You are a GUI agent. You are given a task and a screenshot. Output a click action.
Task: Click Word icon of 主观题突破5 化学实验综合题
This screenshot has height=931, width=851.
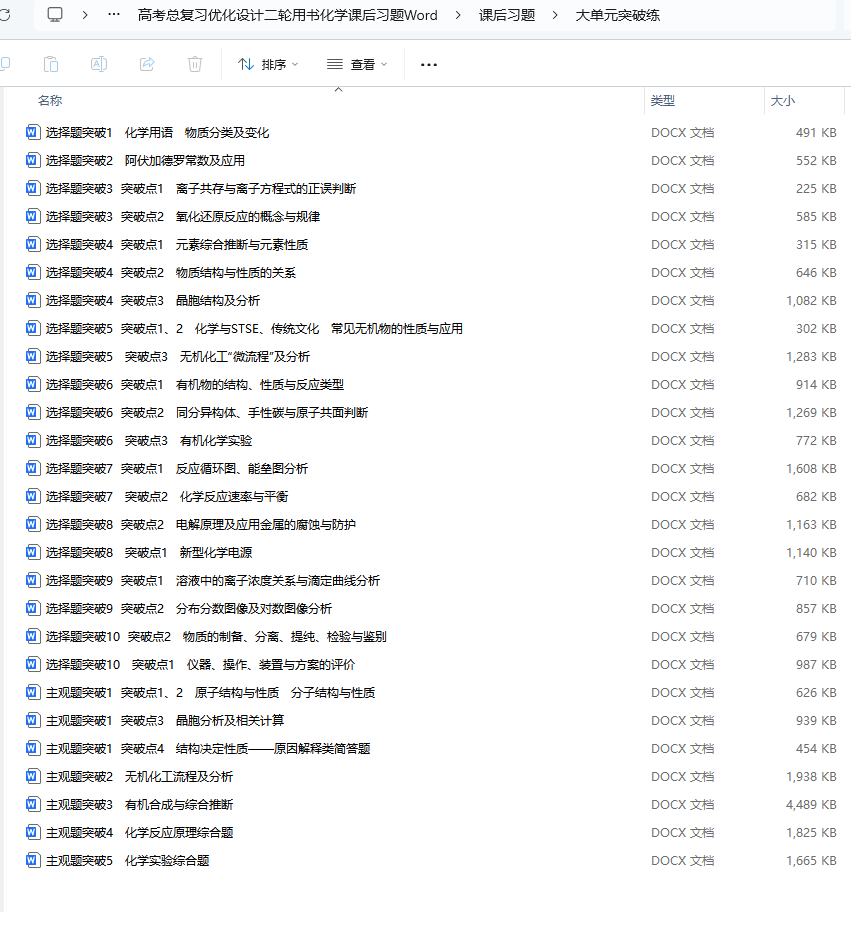click(x=32, y=860)
